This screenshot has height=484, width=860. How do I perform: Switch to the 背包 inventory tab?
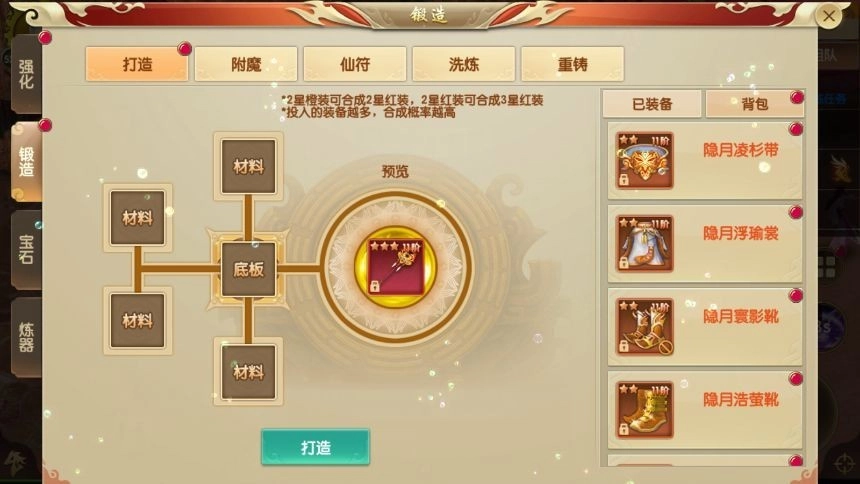755,104
